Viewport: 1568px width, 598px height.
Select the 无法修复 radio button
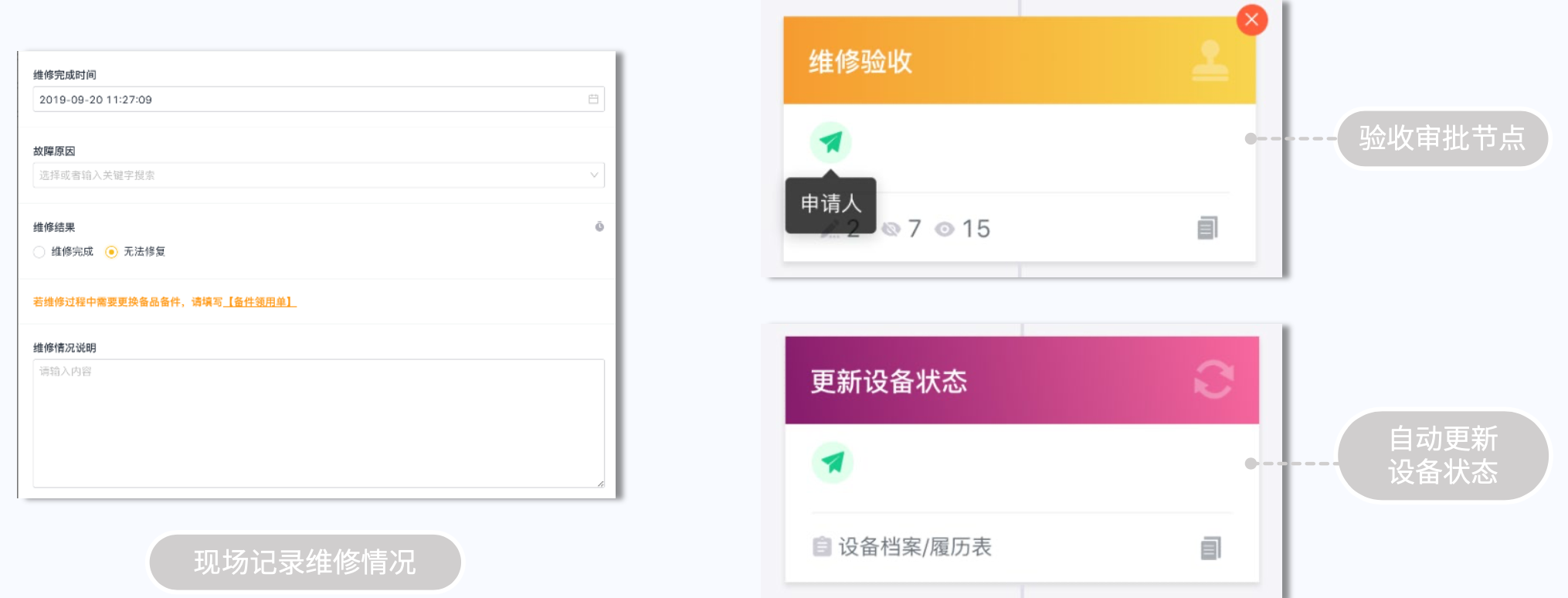click(111, 252)
